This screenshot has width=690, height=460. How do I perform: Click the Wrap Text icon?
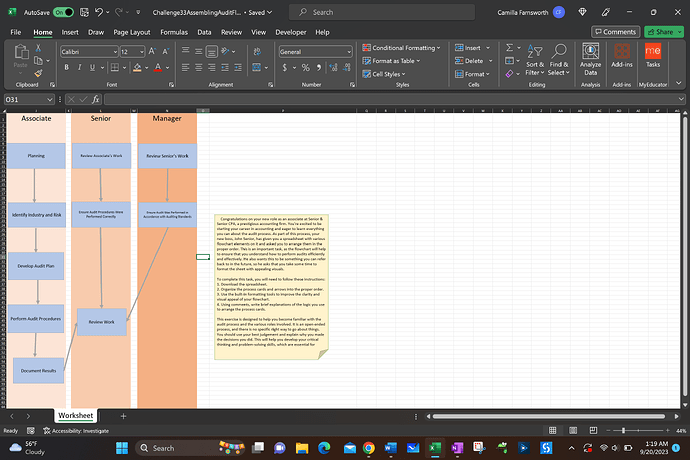coord(257,52)
